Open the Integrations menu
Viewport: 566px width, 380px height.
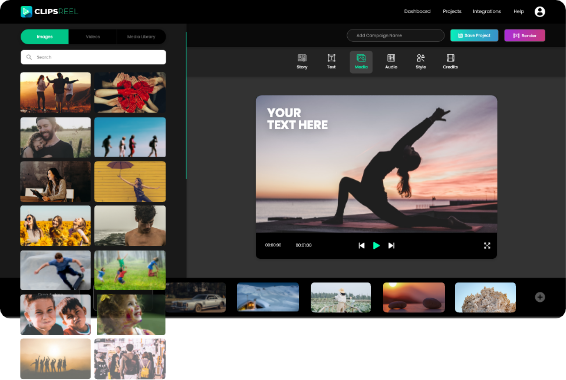487,12
